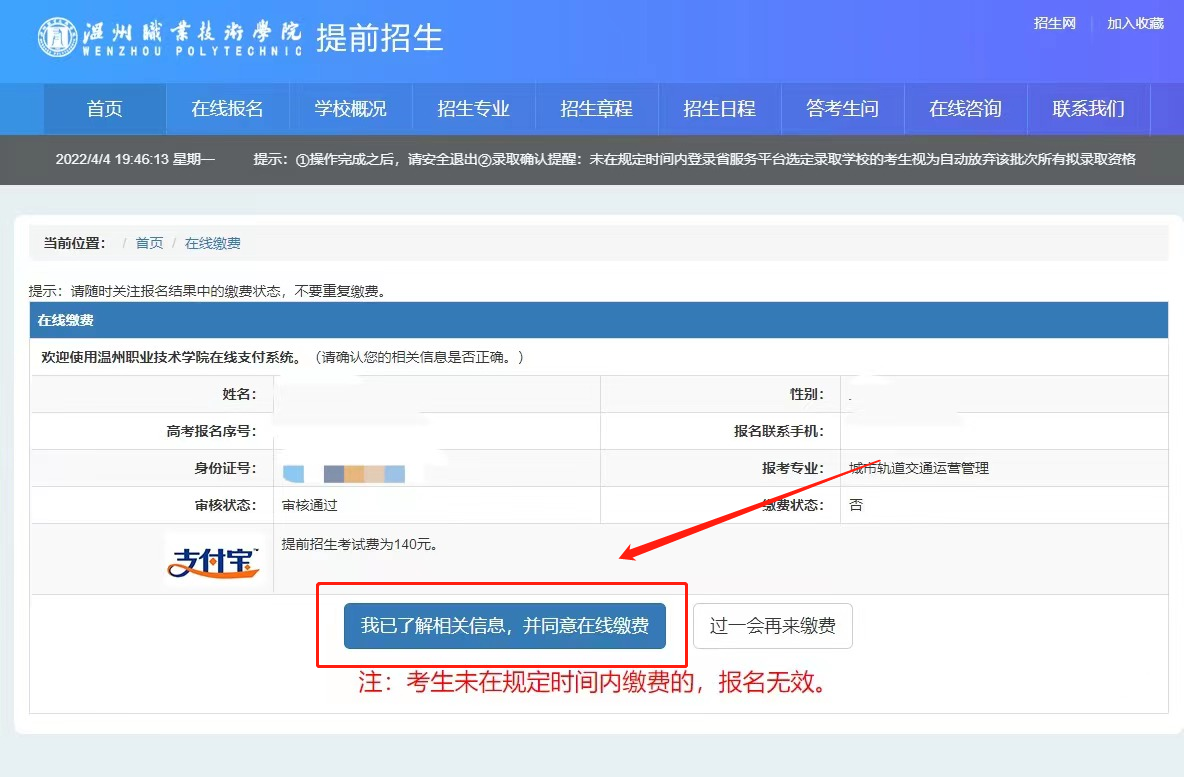Click the 招生网 link at top right
Screen dimensions: 1184x777
(x=1054, y=24)
